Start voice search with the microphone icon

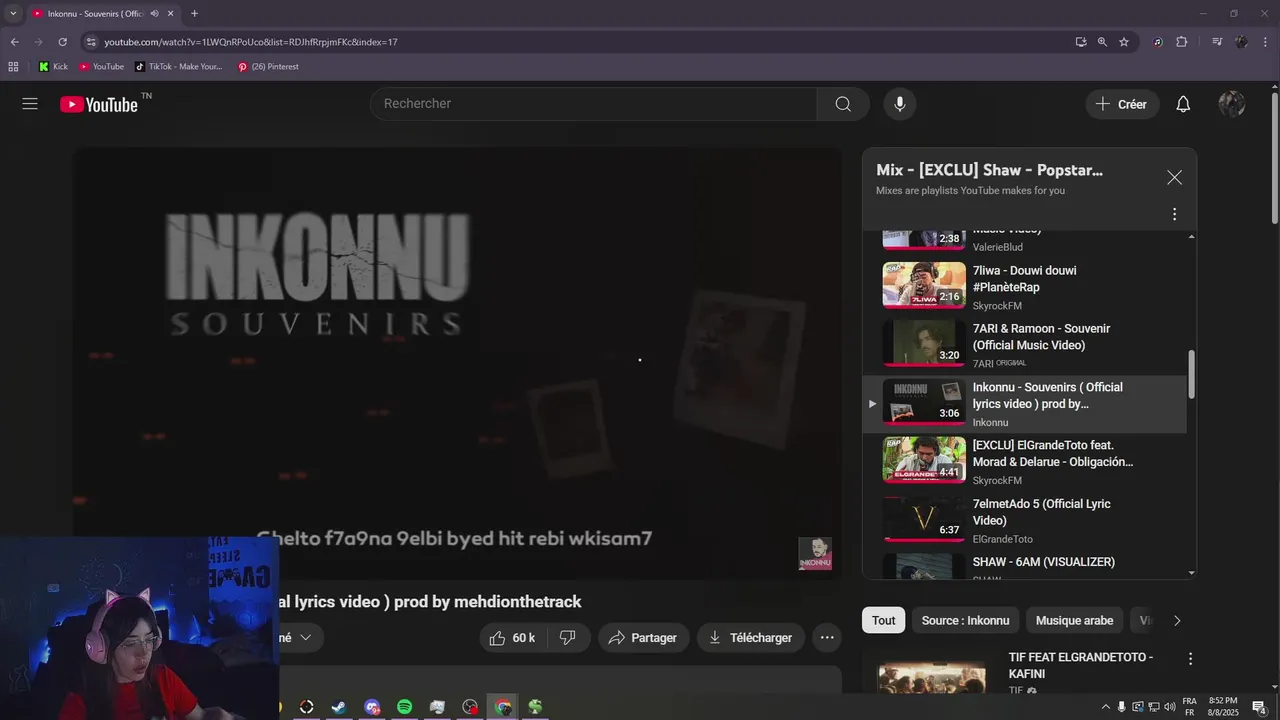point(900,104)
